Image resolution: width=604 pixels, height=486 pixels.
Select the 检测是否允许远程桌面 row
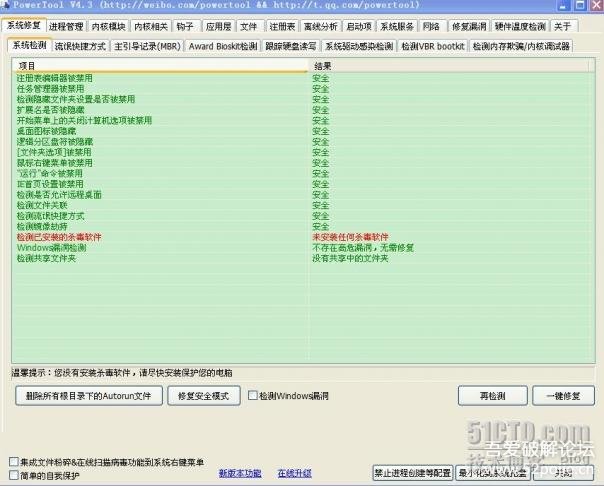pyautogui.click(x=304, y=194)
